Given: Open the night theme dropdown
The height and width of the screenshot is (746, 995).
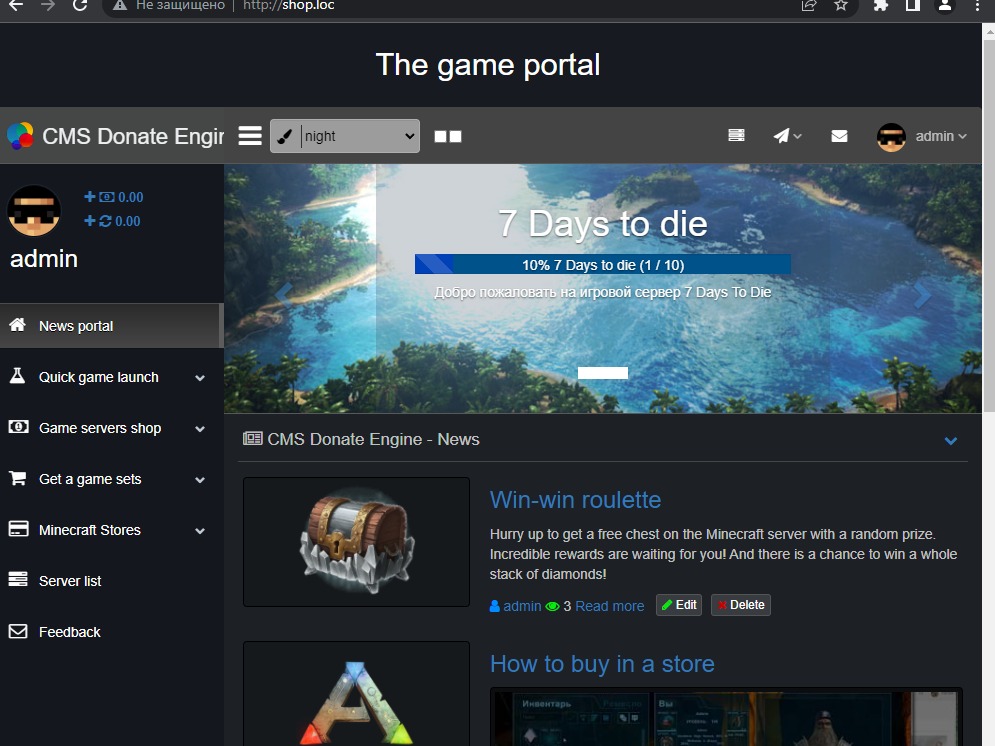Looking at the screenshot, I should pos(345,136).
